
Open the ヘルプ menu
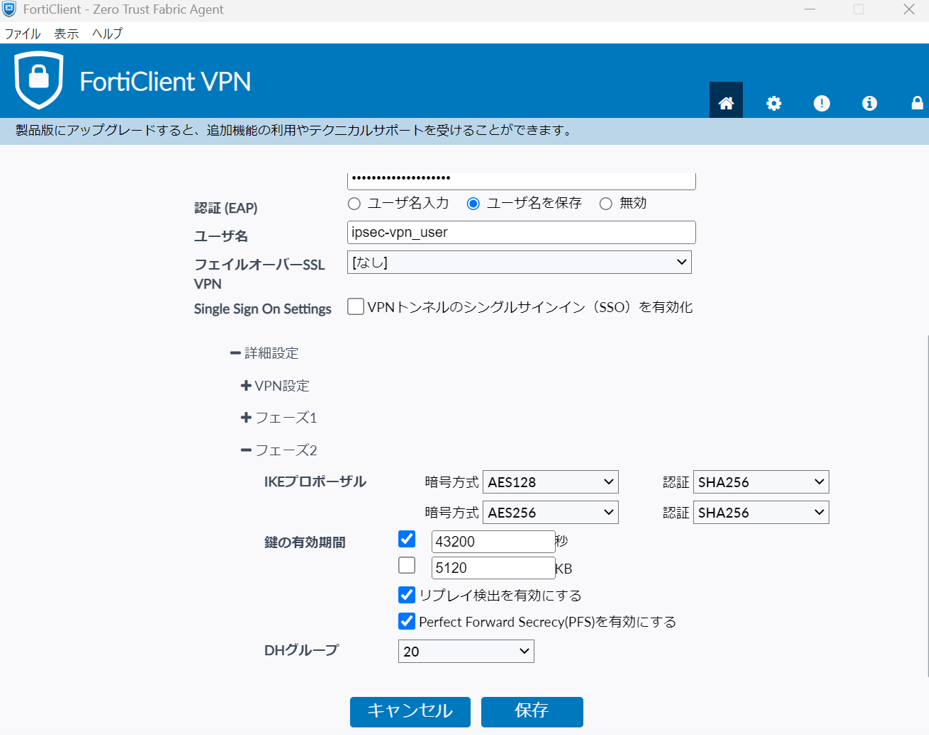click(x=107, y=34)
